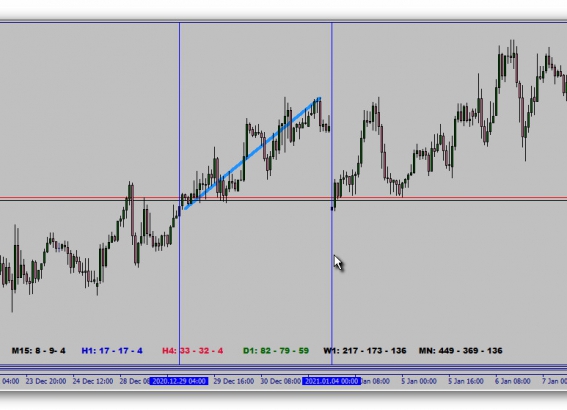Select the left vertical line at 2020.12.29
The width and height of the screenshot is (567, 410).
(179, 108)
